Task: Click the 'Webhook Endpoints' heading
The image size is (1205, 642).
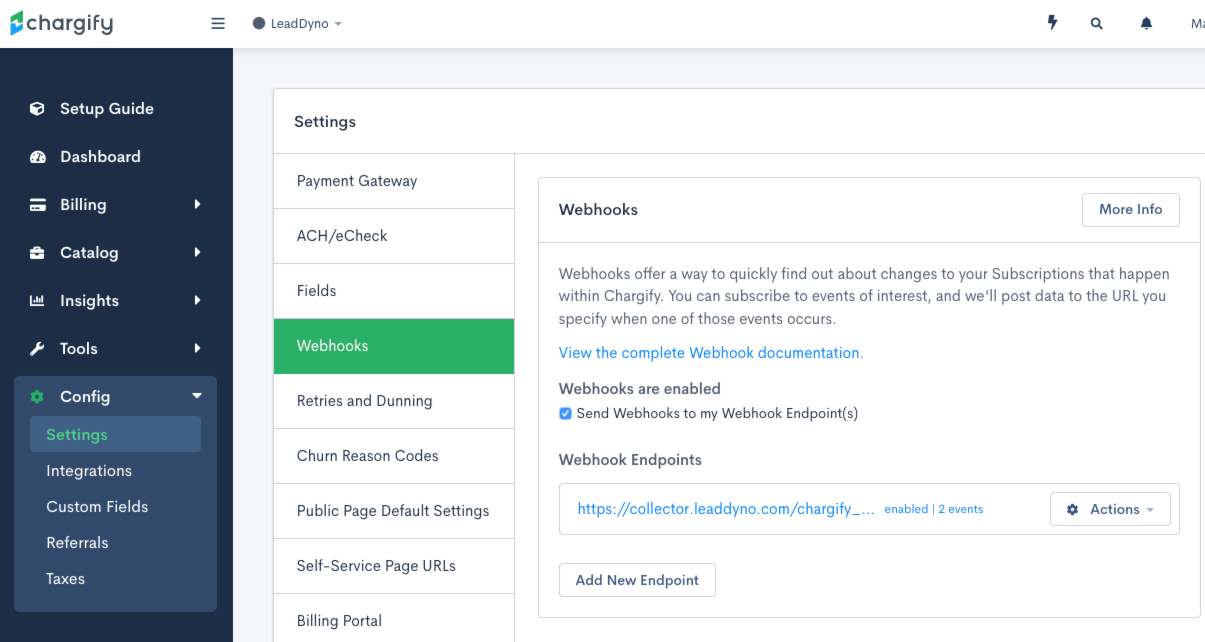Action: [630, 460]
